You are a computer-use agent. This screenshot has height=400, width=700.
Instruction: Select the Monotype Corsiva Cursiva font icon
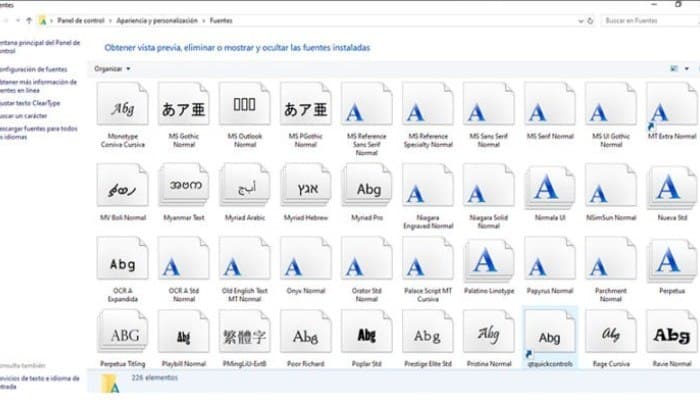click(122, 104)
